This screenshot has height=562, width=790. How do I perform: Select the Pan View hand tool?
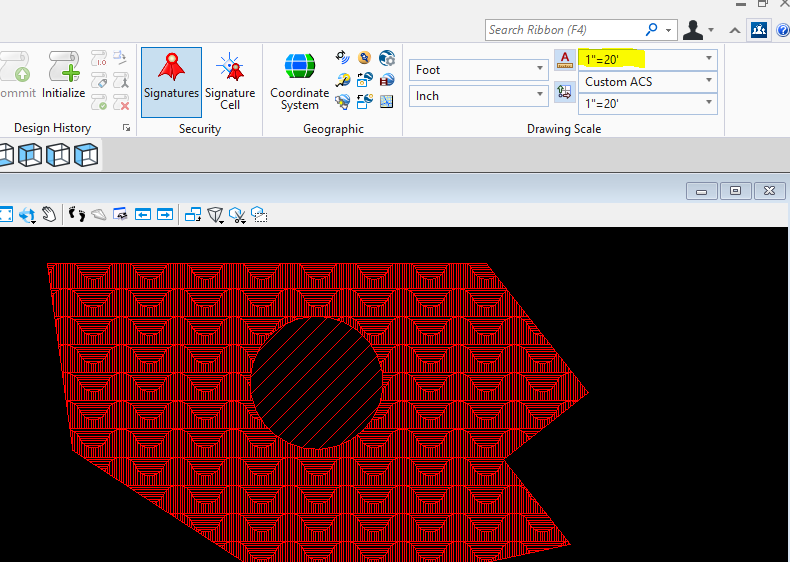[49, 215]
